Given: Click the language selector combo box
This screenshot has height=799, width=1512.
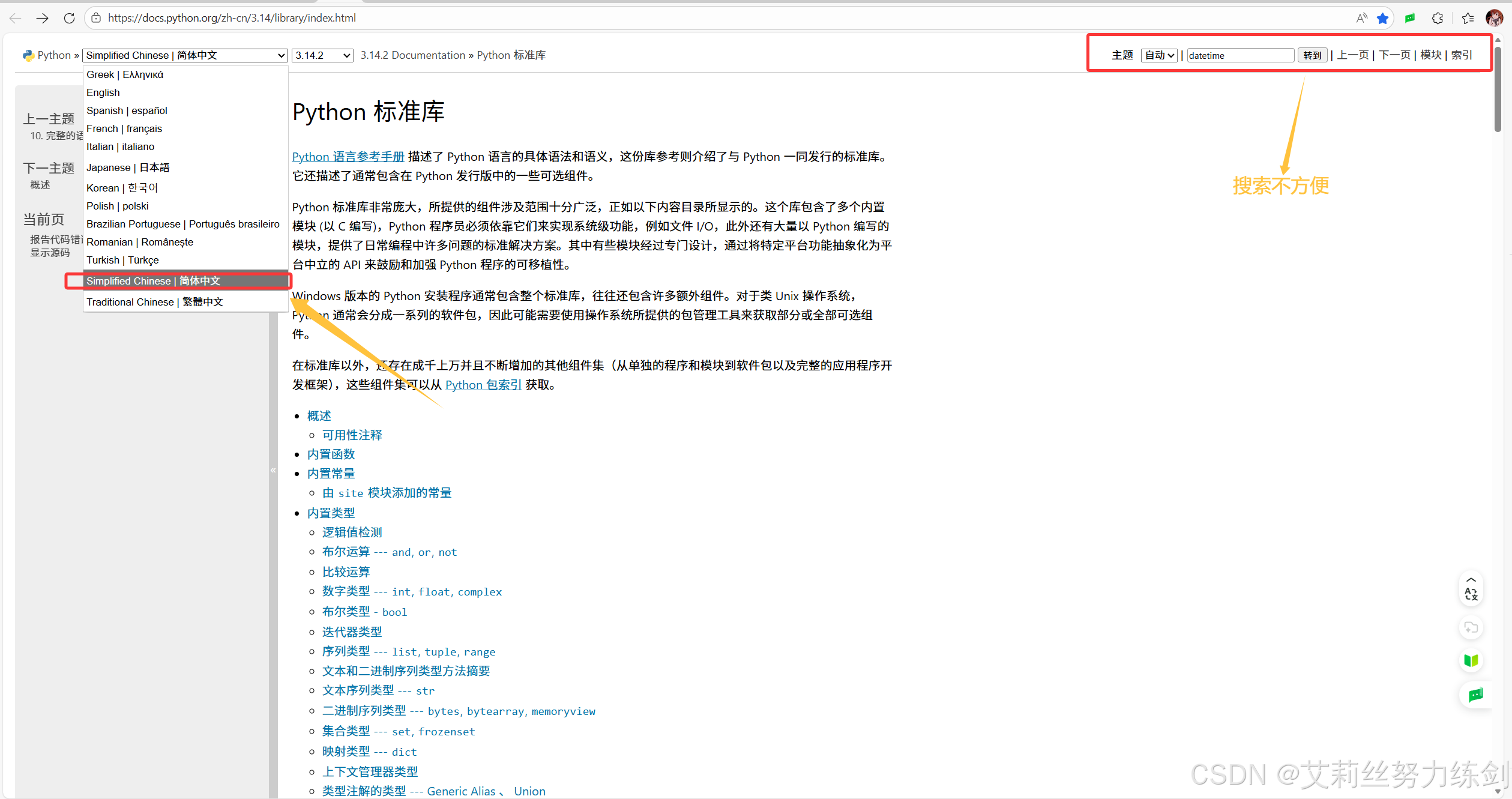Looking at the screenshot, I should 185,55.
